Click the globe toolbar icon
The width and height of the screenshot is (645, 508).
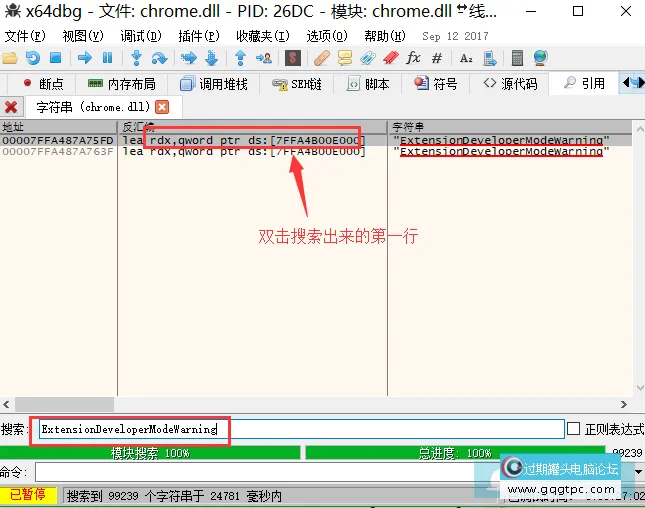pyautogui.click(x=541, y=58)
